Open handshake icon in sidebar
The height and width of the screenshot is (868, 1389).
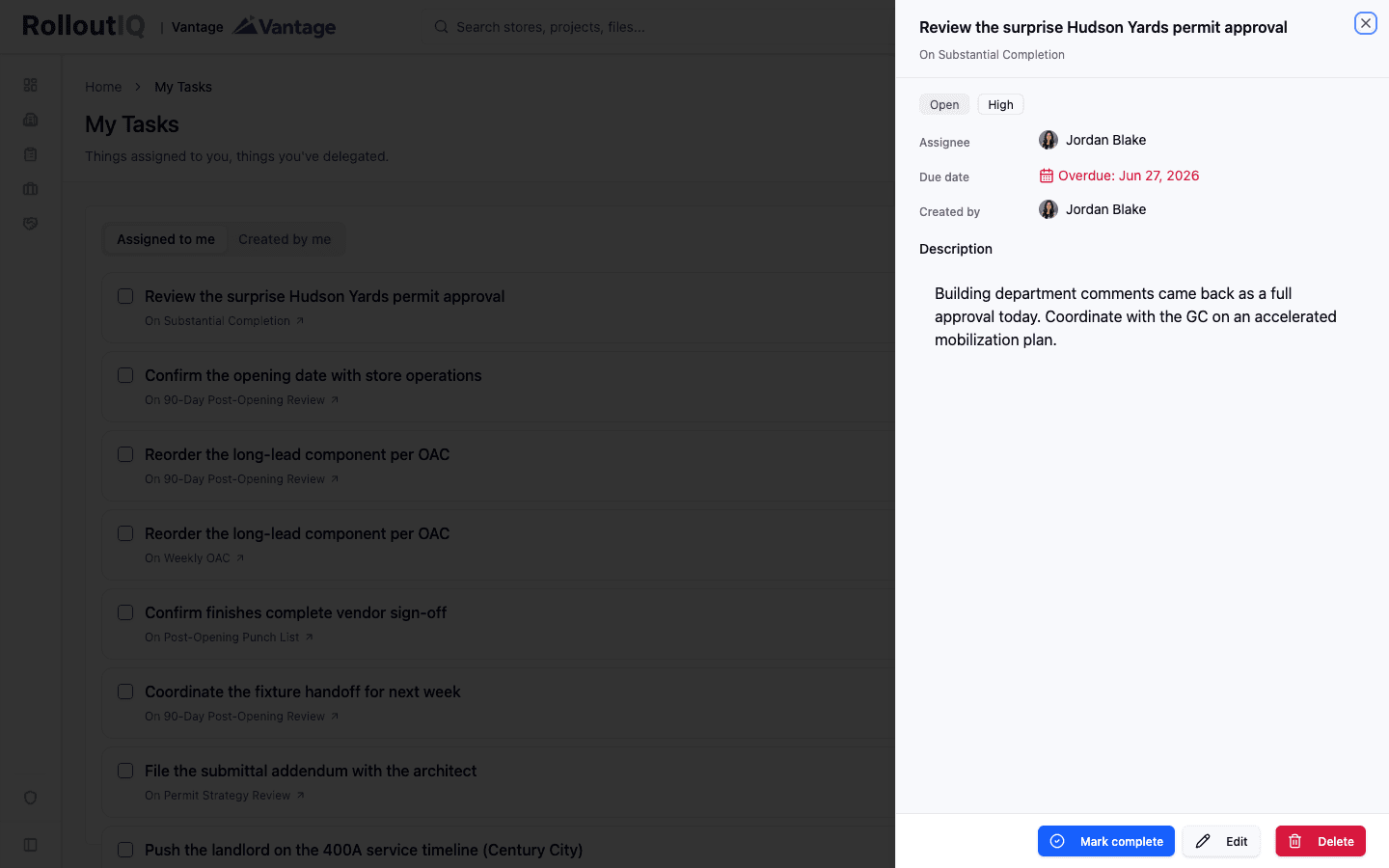[x=31, y=224]
